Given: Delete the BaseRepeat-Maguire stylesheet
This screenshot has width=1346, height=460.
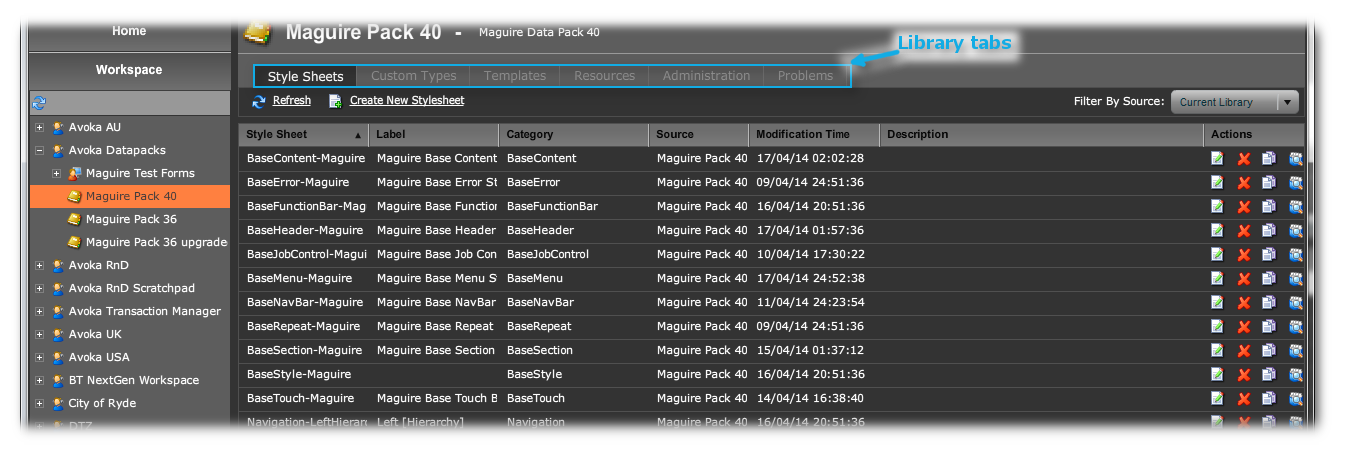Looking at the screenshot, I should click(1244, 326).
